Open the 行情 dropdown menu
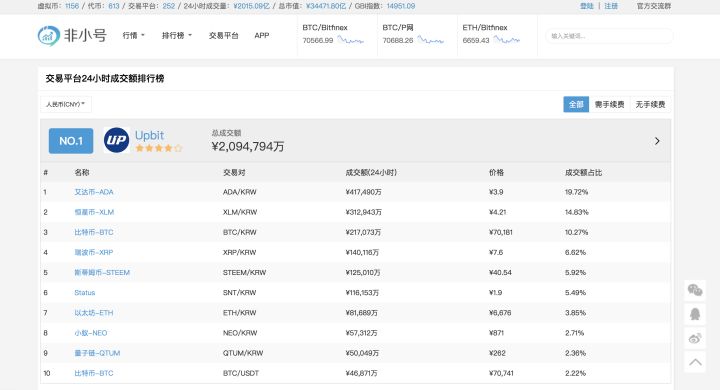Screen dimensions: 720x390 click(134, 35)
